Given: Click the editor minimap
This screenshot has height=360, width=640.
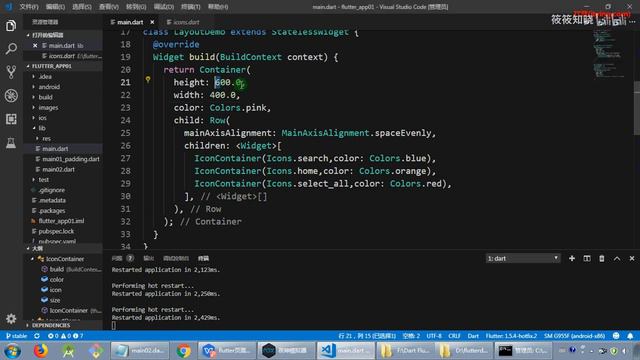Looking at the screenshot, I should tap(608, 54).
